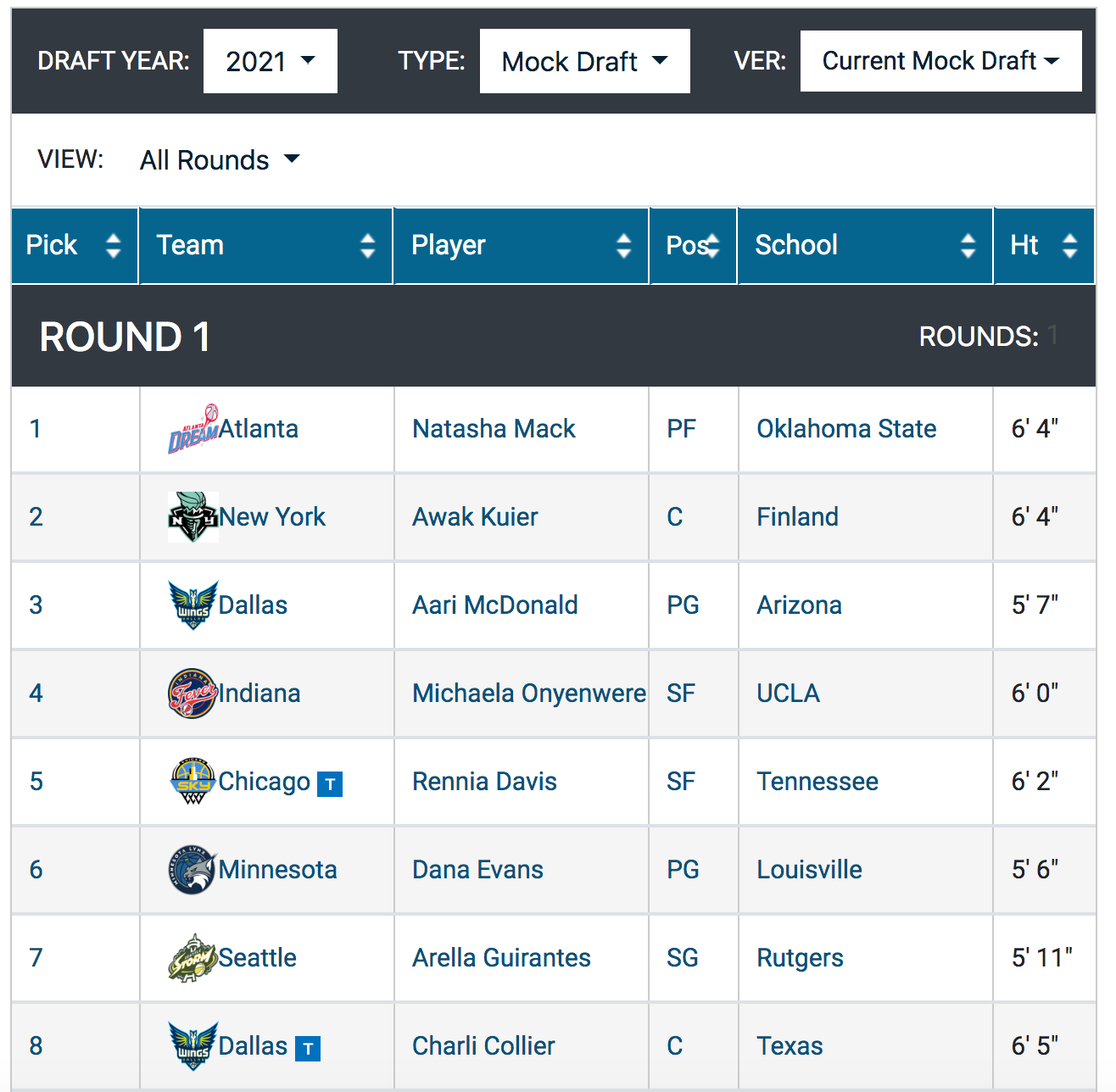Click the Minnesota Lynx team logo

point(193,870)
